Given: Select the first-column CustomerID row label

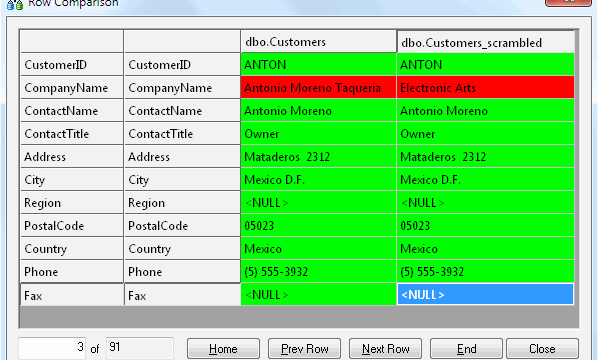Looking at the screenshot, I should (72, 64).
